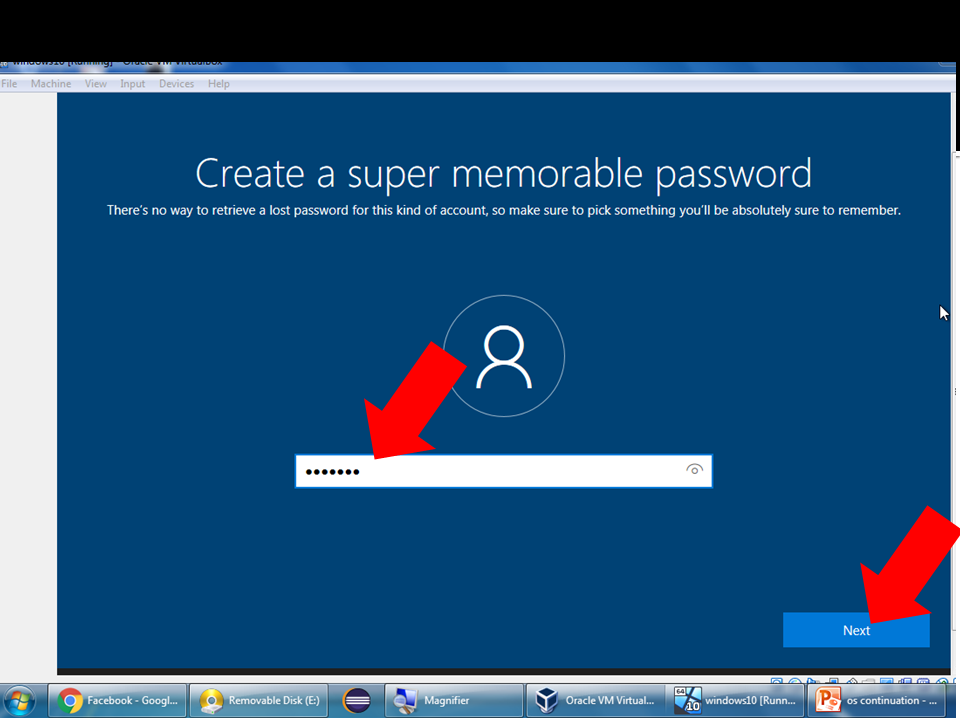Open the os continuation PowerPoint taskbar icon
960x720 pixels.
point(878,700)
